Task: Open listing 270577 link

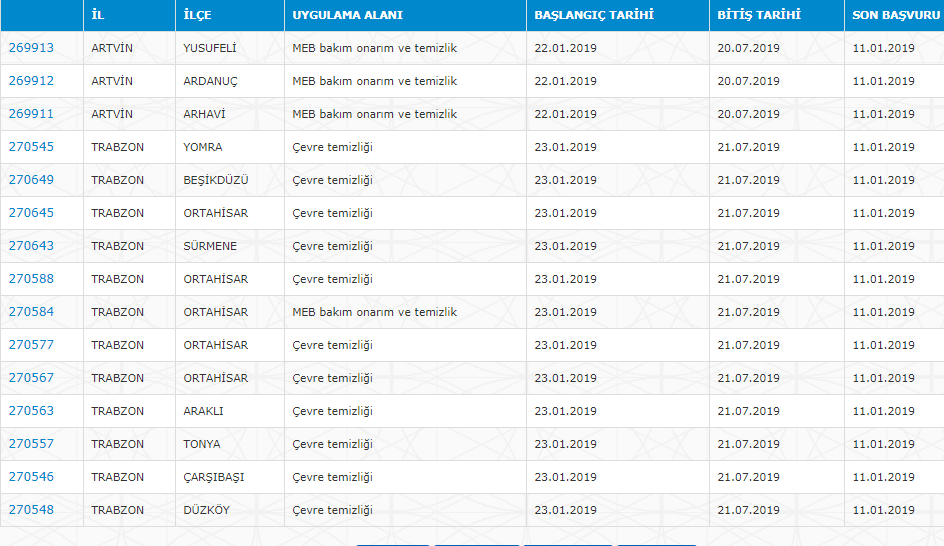Action: [31, 345]
